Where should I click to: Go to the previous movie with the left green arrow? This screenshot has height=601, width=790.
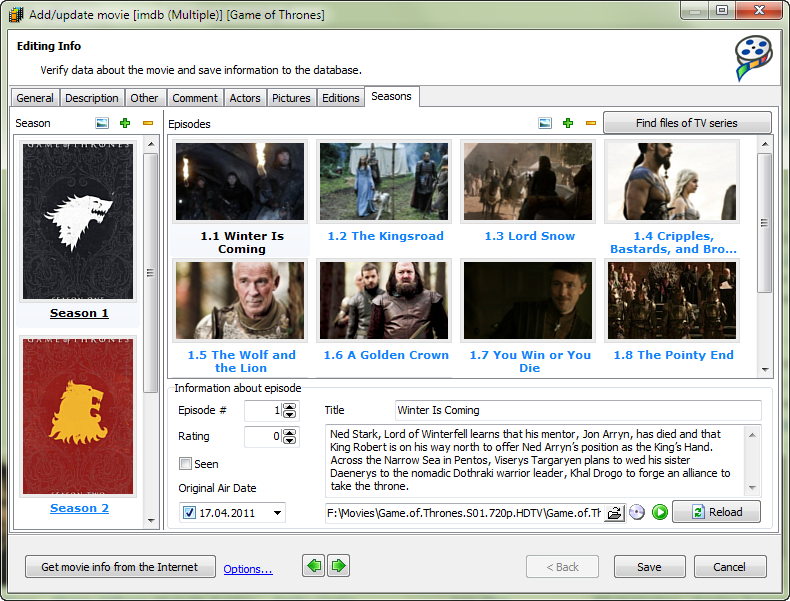click(313, 566)
